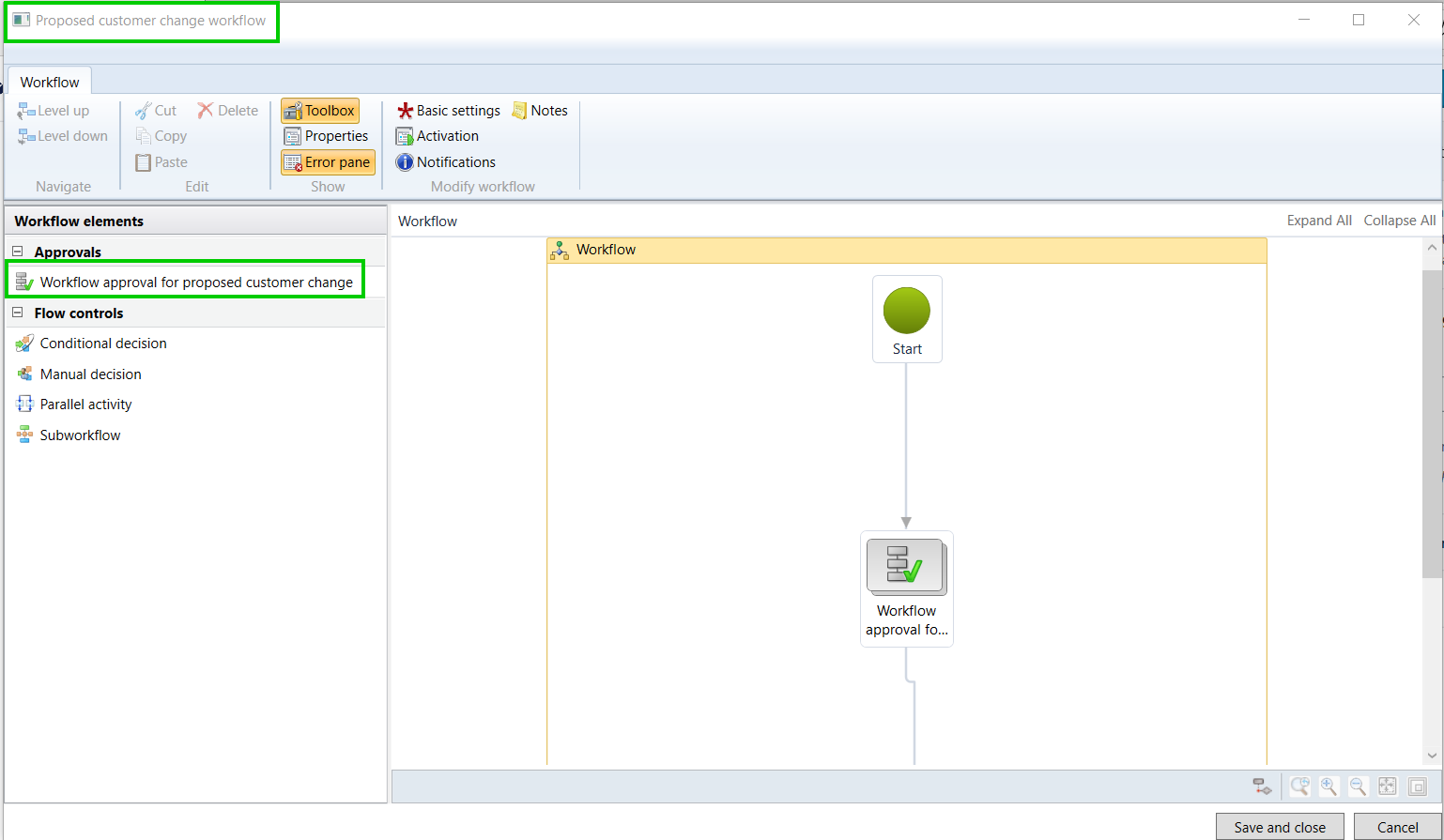
Task: Click Expand All on the canvas
Action: (x=1319, y=221)
